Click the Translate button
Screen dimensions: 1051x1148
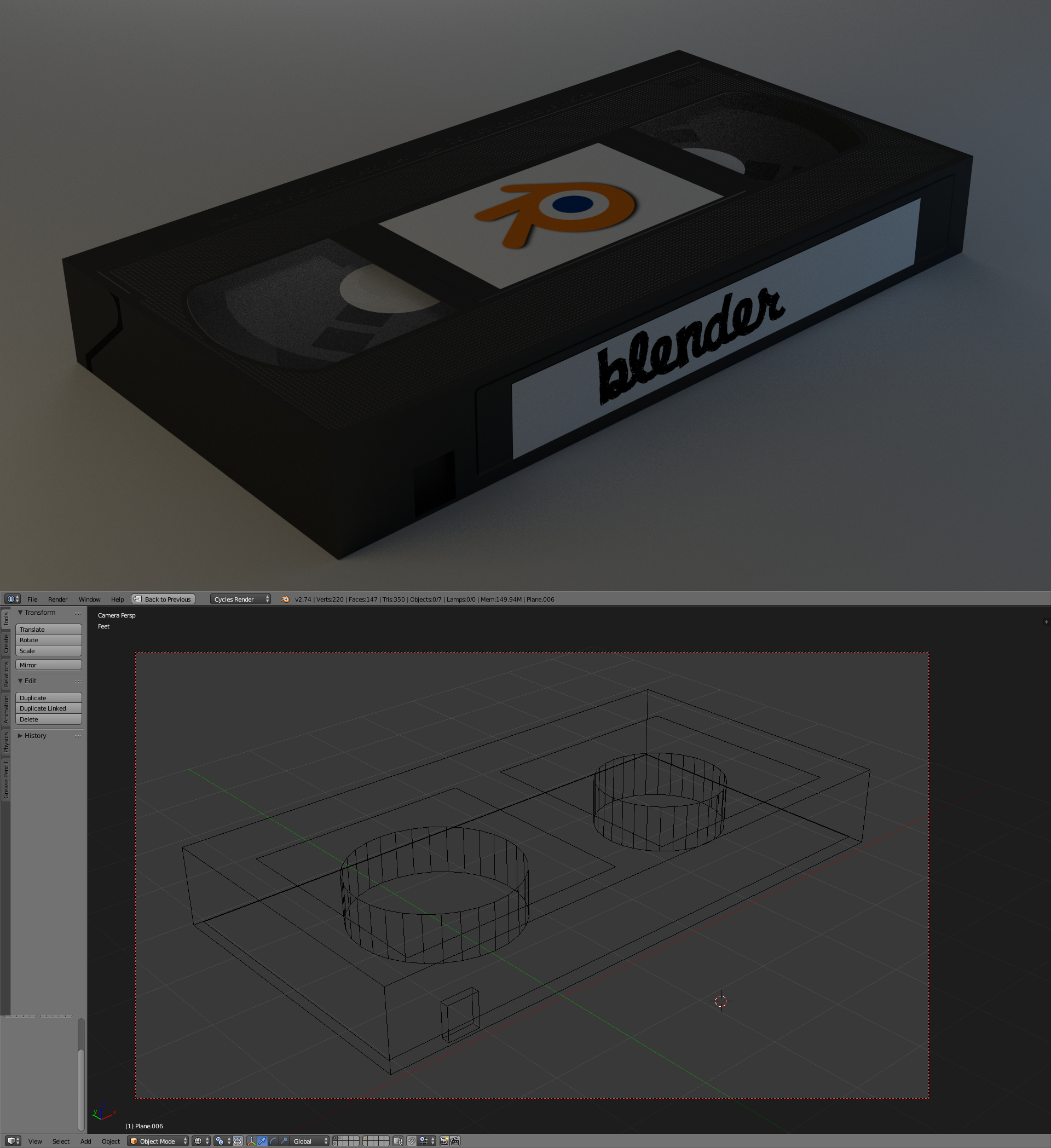pyautogui.click(x=48, y=629)
